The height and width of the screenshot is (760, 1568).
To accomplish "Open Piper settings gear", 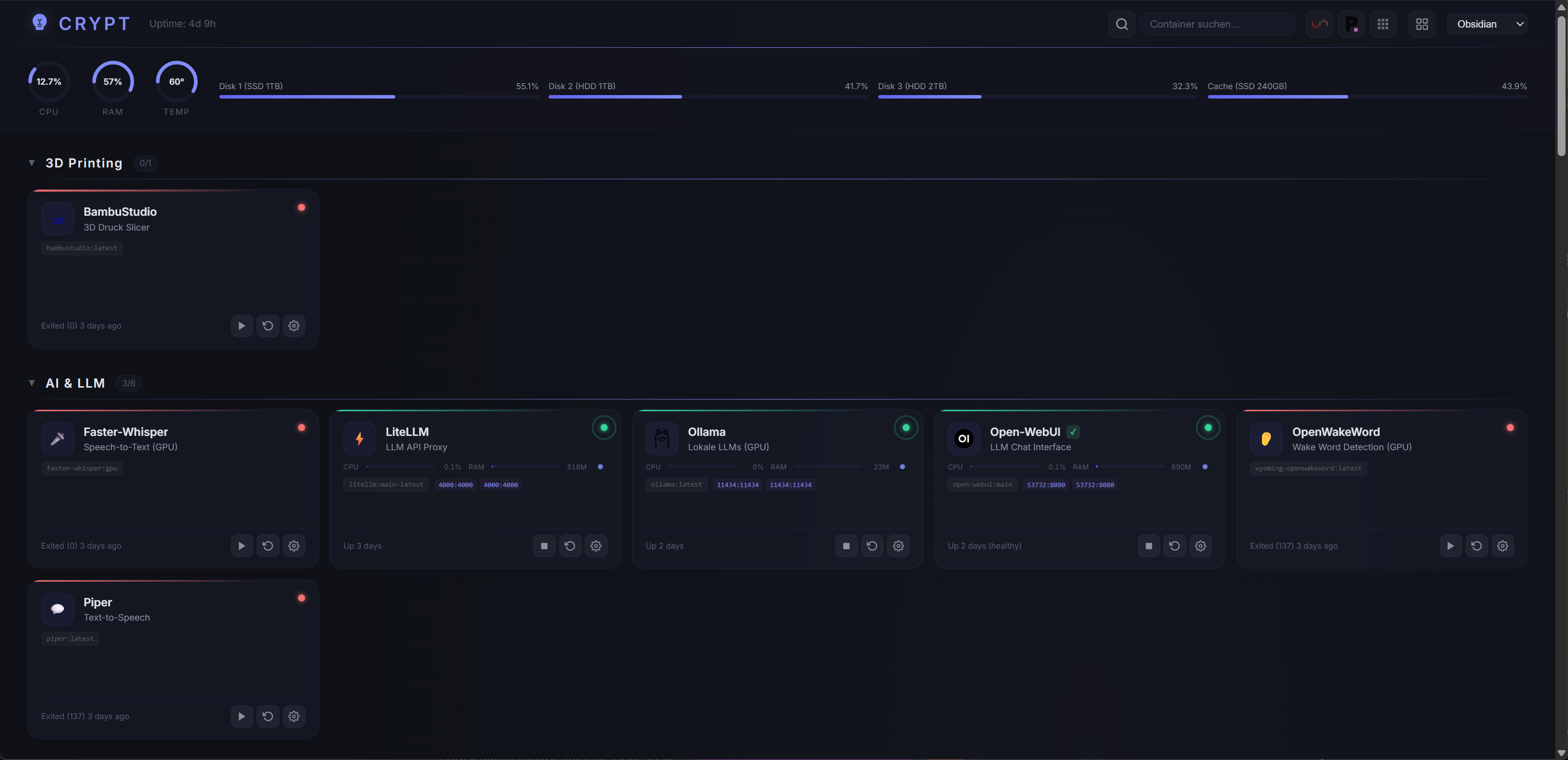I will tap(294, 716).
